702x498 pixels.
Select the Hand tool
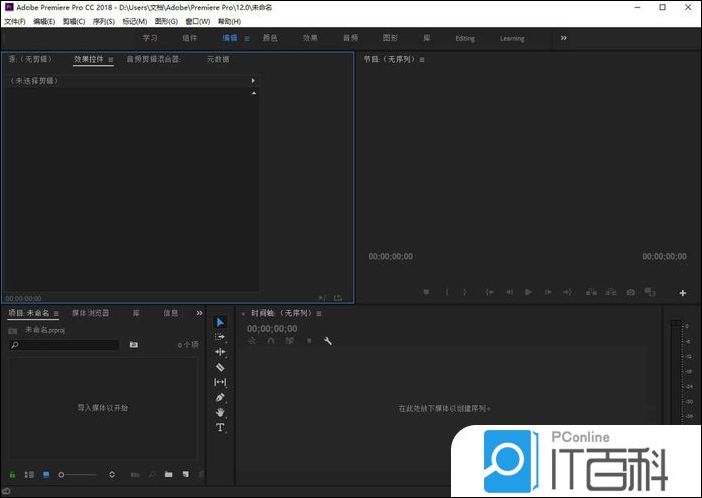pyautogui.click(x=220, y=412)
